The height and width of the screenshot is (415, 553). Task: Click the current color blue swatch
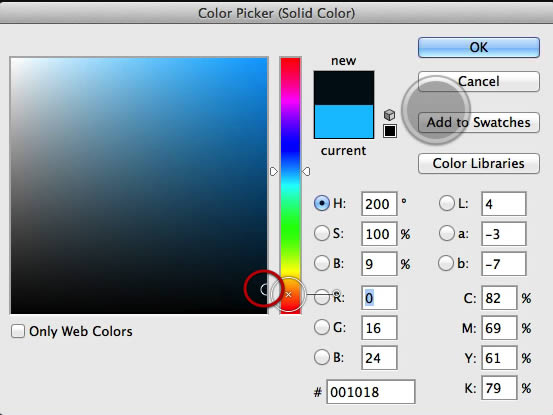[x=344, y=121]
